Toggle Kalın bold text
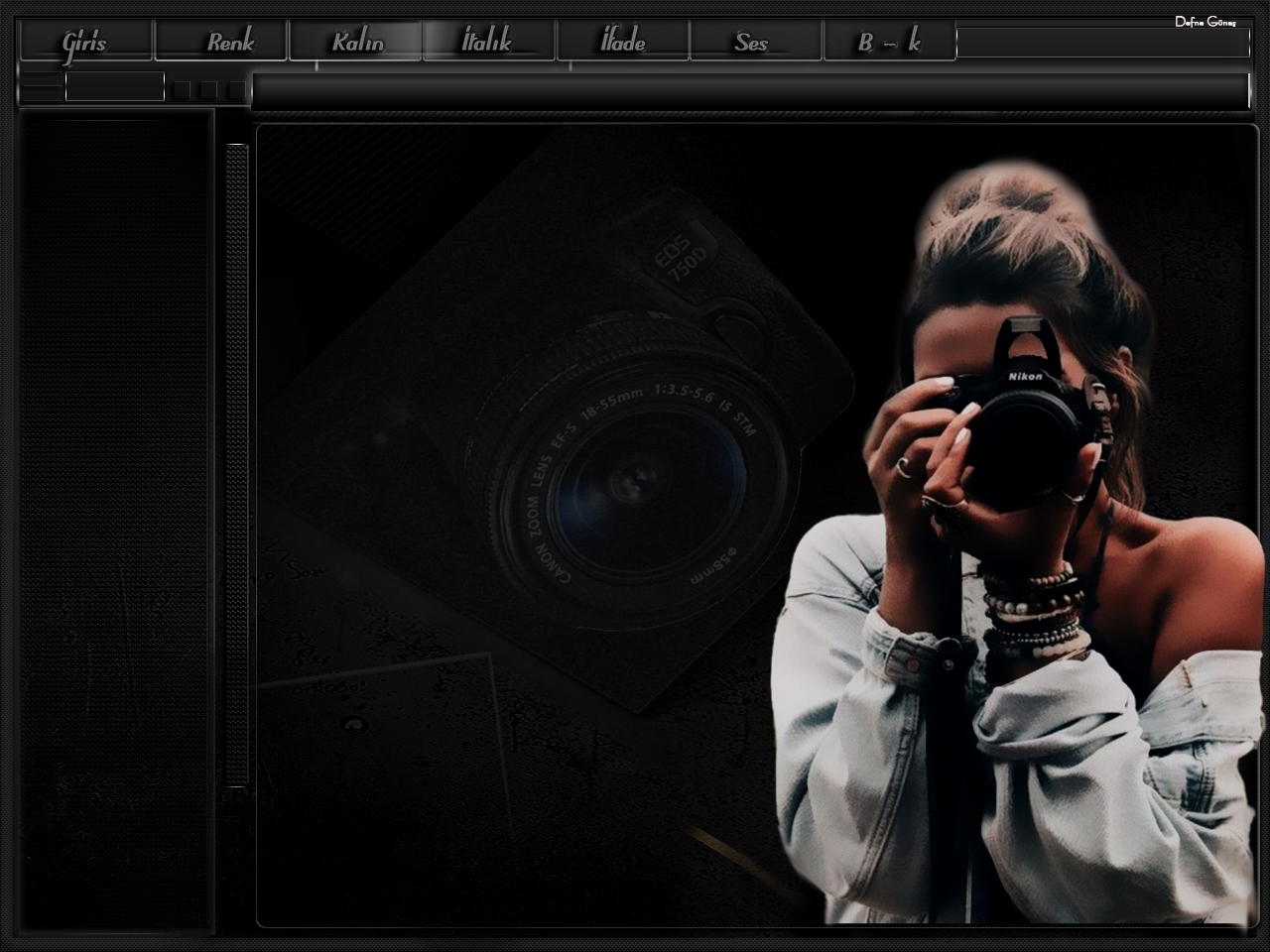Image resolution: width=1270 pixels, height=952 pixels. [356, 42]
